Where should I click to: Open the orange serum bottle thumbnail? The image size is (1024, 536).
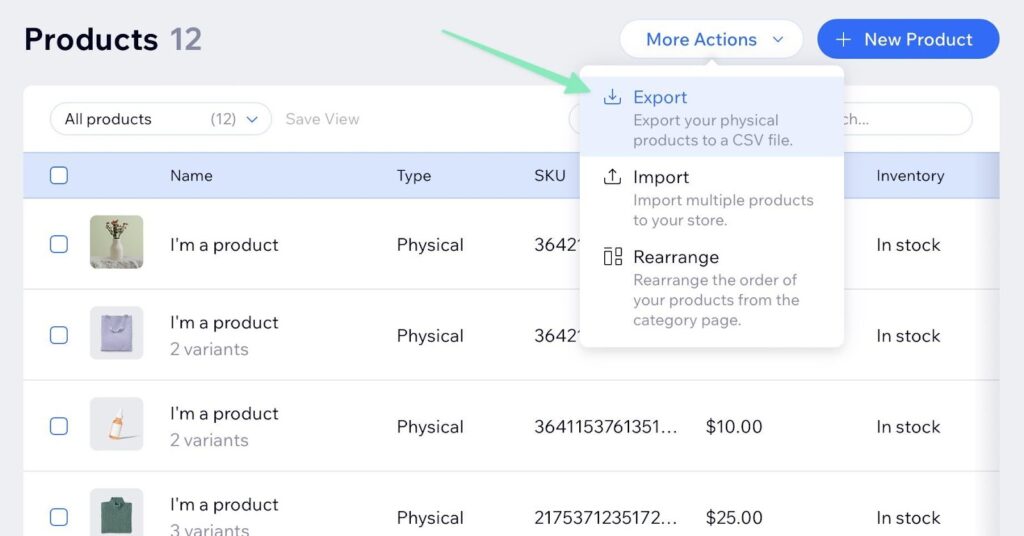pos(116,424)
